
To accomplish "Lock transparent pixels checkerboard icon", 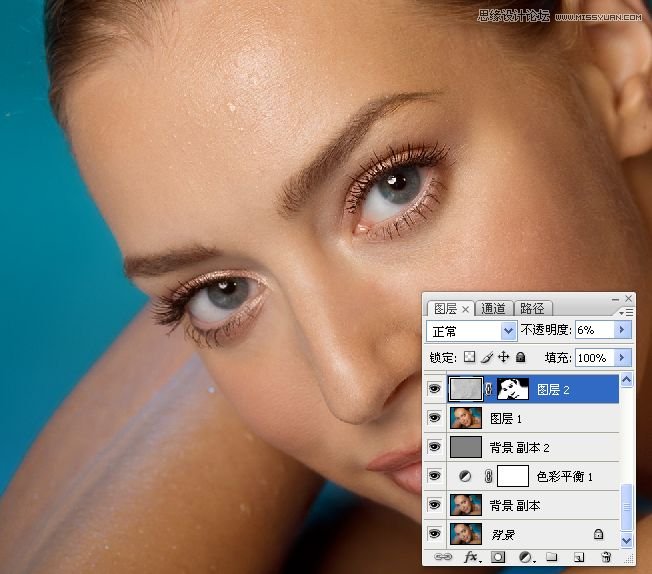I will tap(469, 357).
